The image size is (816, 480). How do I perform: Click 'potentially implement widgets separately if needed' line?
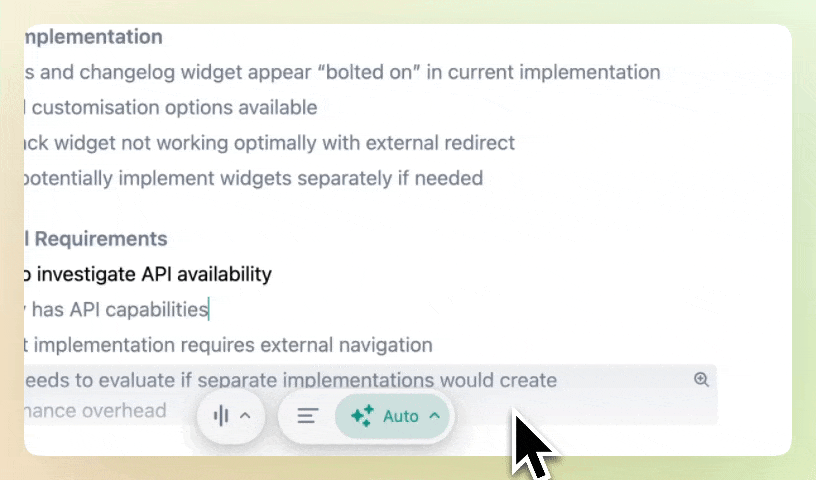pos(253,179)
